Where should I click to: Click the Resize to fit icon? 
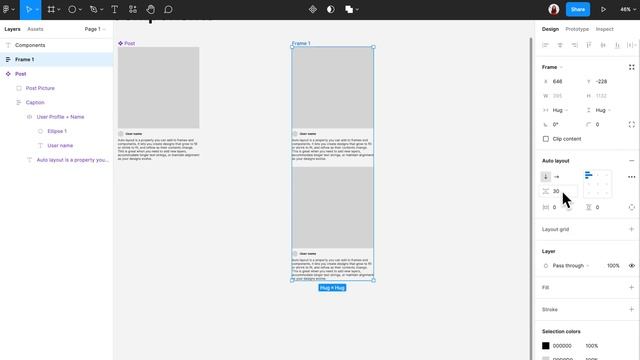(631, 67)
